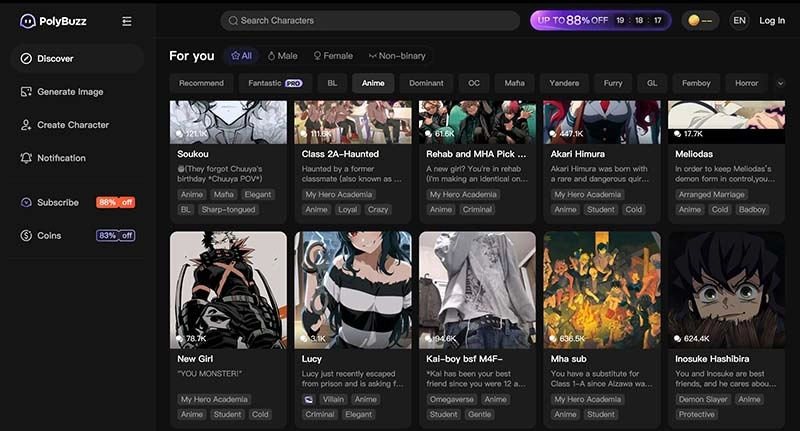The image size is (800, 431).
Task: Click the 78.7K chat count on New Girl
Action: click(x=191, y=339)
